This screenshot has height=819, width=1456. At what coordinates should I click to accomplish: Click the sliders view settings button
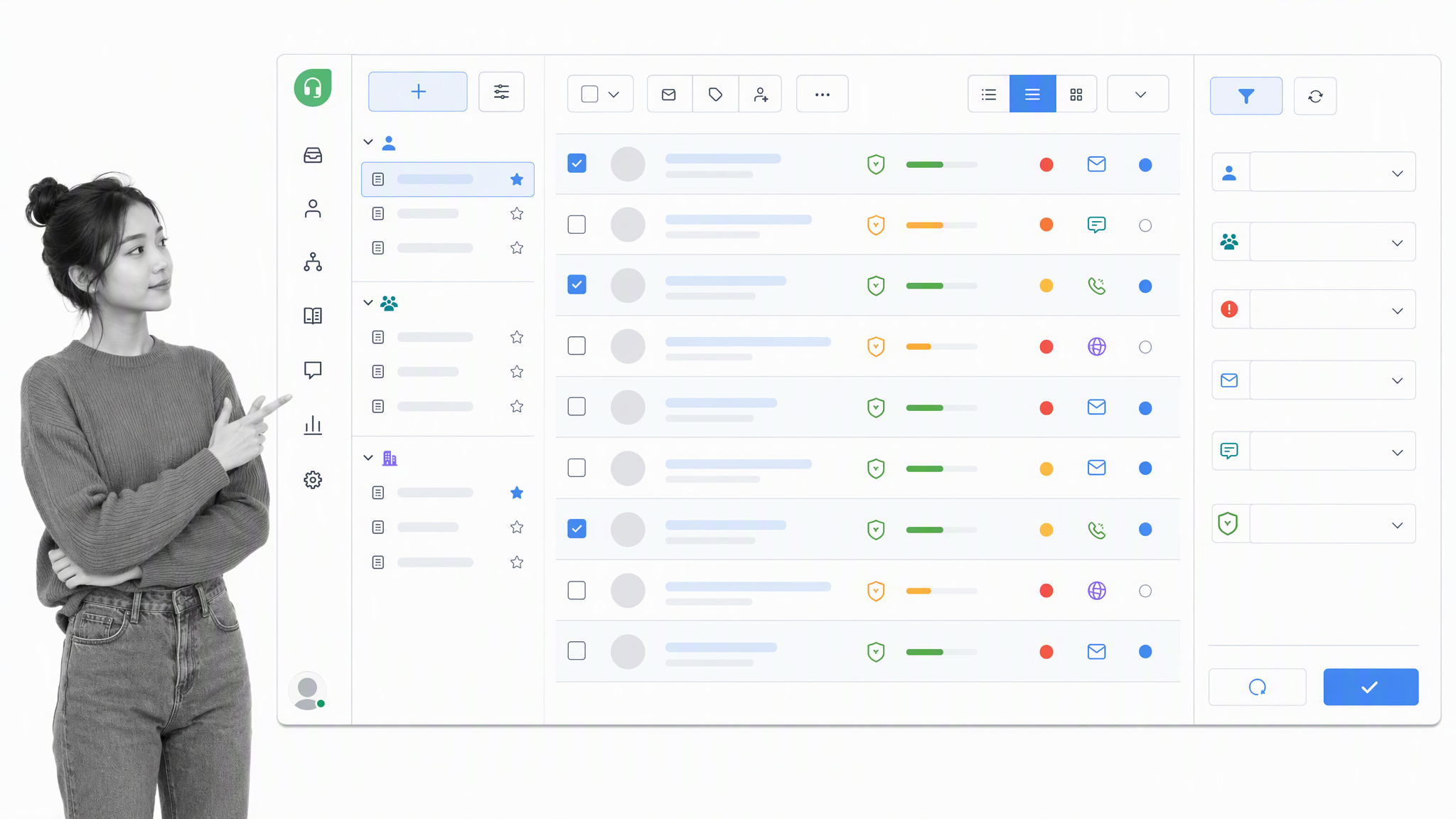coord(501,92)
